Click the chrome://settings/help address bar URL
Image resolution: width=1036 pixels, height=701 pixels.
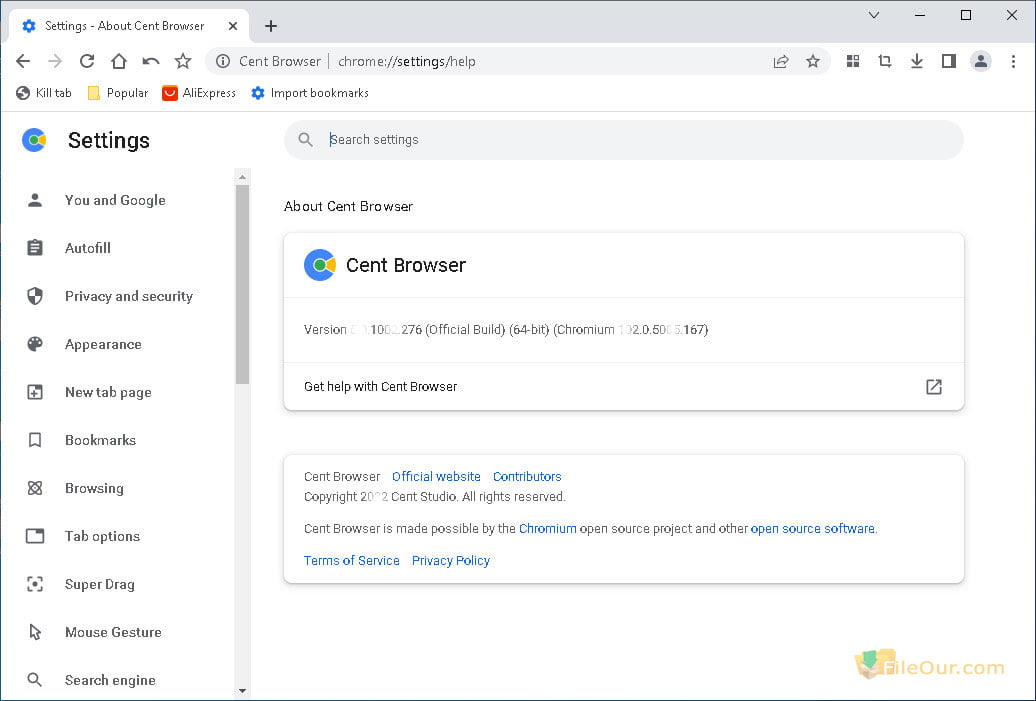pyautogui.click(x=407, y=61)
